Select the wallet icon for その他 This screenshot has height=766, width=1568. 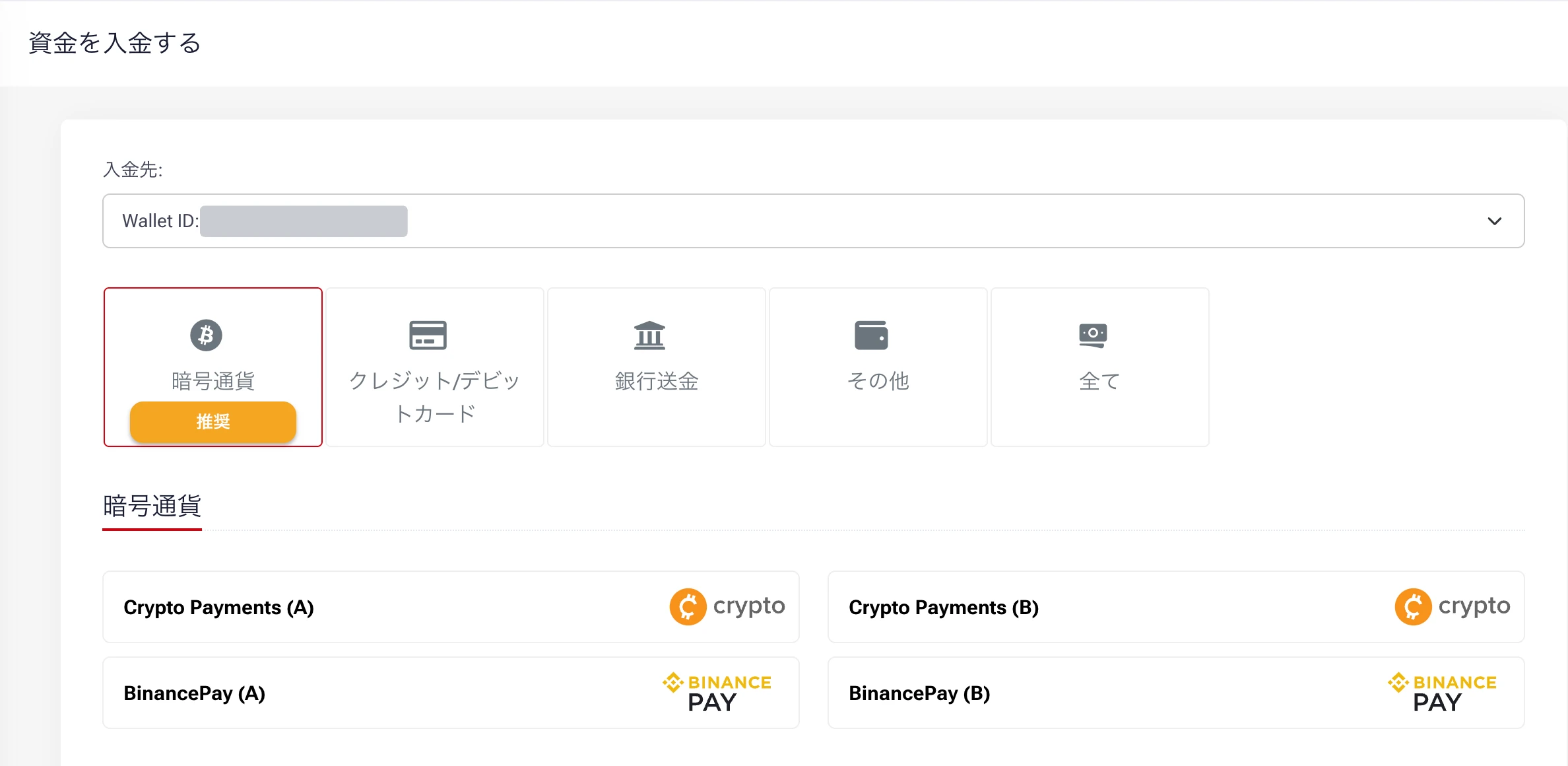(871, 335)
